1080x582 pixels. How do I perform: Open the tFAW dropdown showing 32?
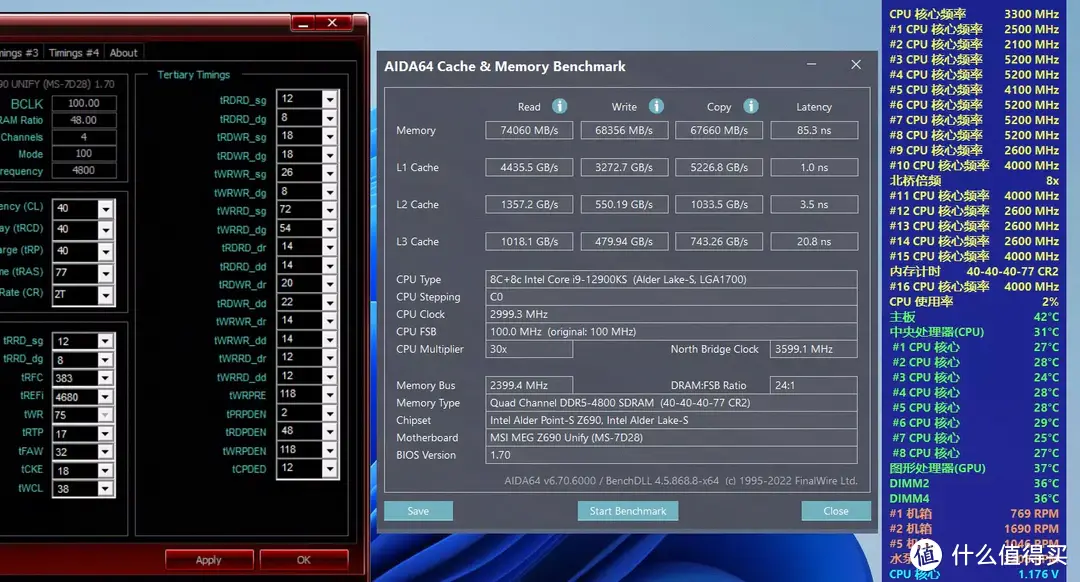(x=105, y=453)
